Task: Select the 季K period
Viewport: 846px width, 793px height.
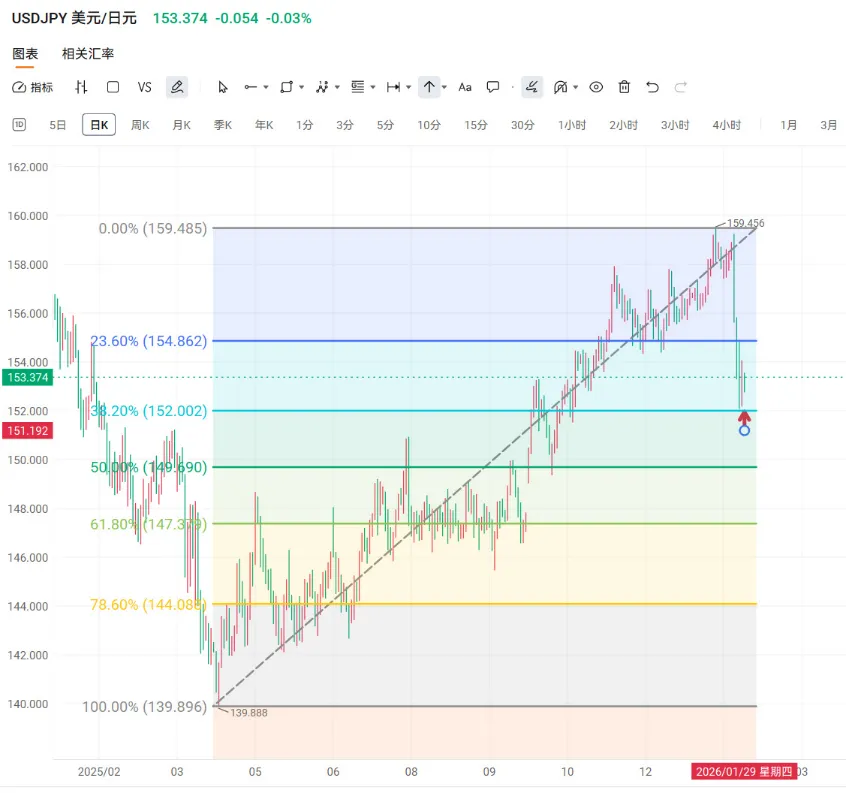Action: (x=223, y=125)
